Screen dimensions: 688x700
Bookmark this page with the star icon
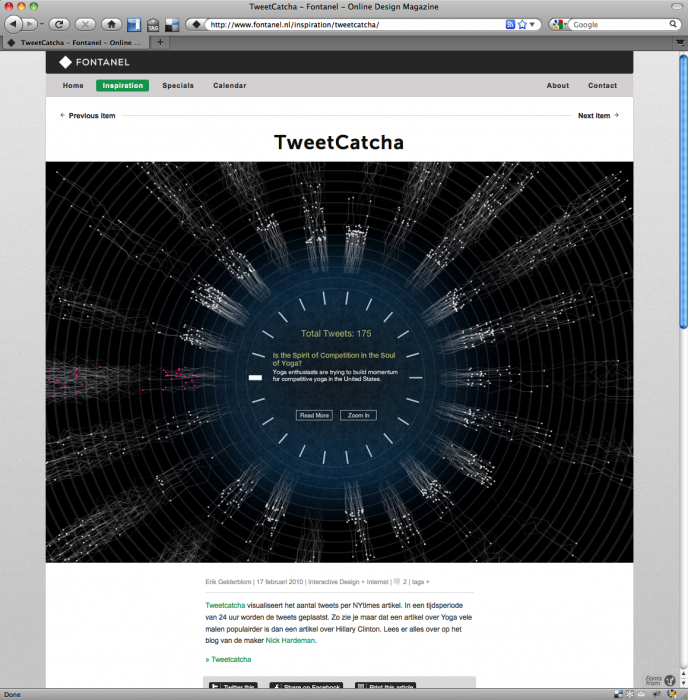pos(522,25)
